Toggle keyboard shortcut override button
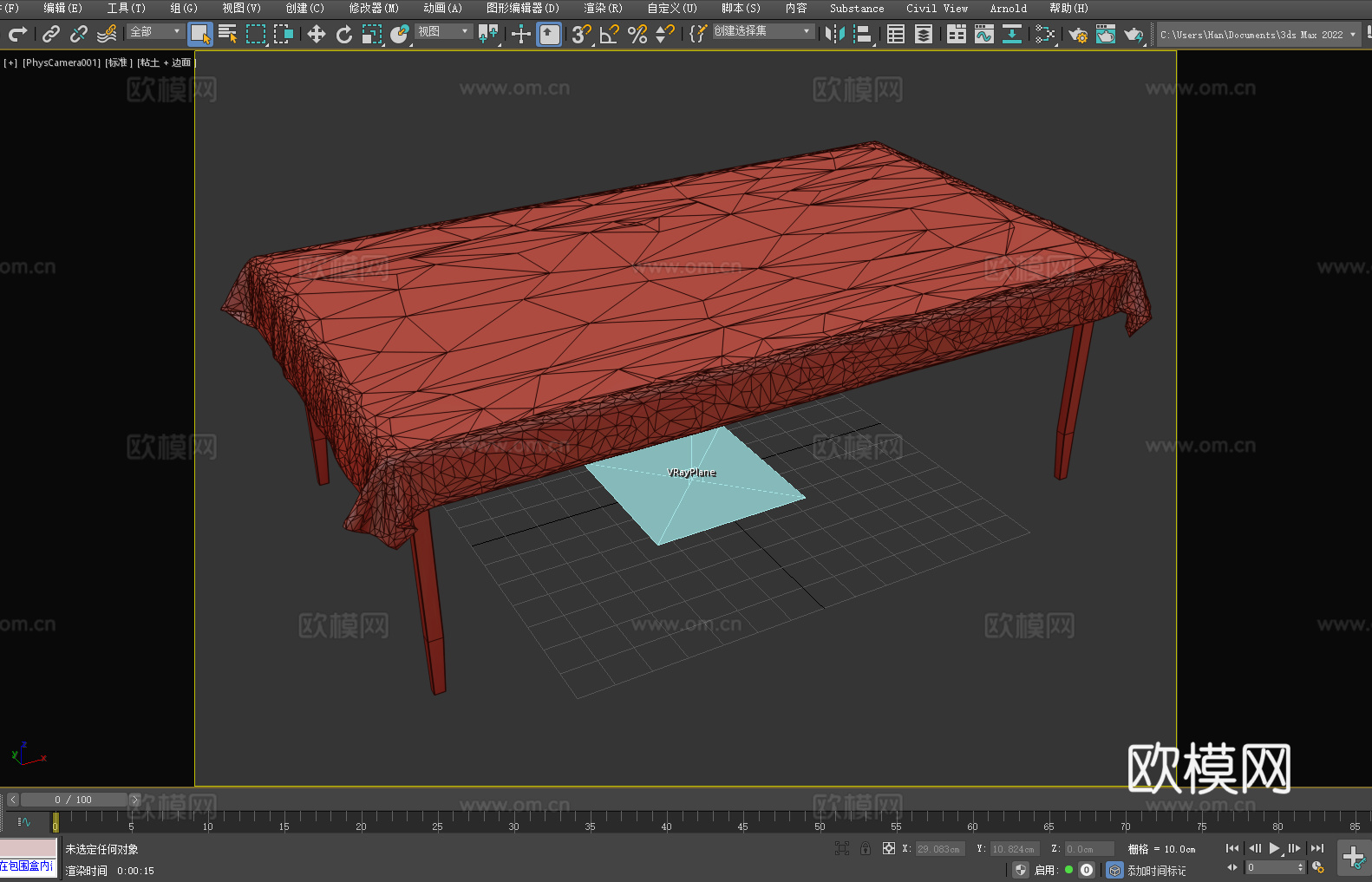Screen dimensions: 1372x882 (549, 34)
